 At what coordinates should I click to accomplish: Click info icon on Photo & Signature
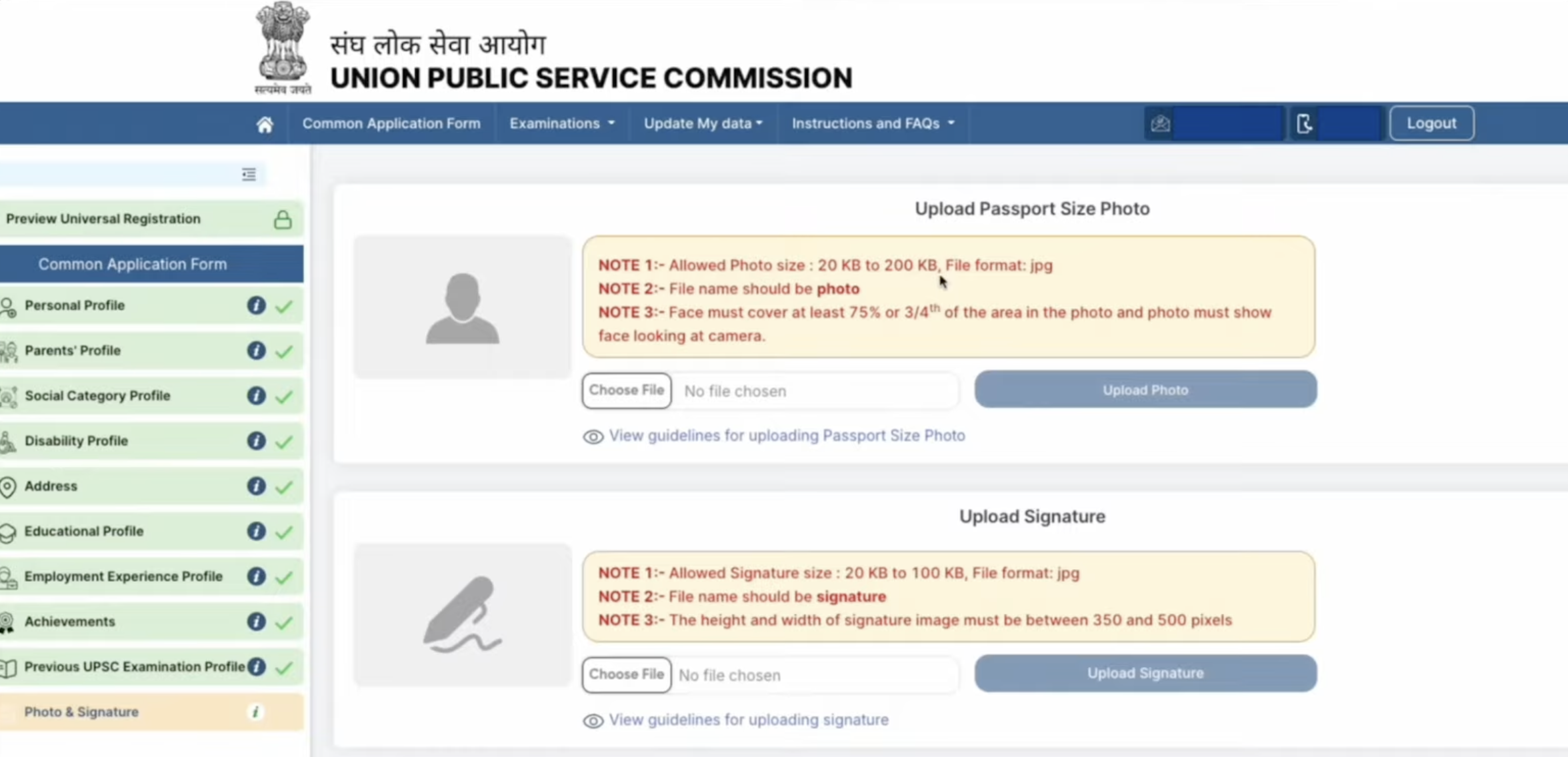(255, 712)
